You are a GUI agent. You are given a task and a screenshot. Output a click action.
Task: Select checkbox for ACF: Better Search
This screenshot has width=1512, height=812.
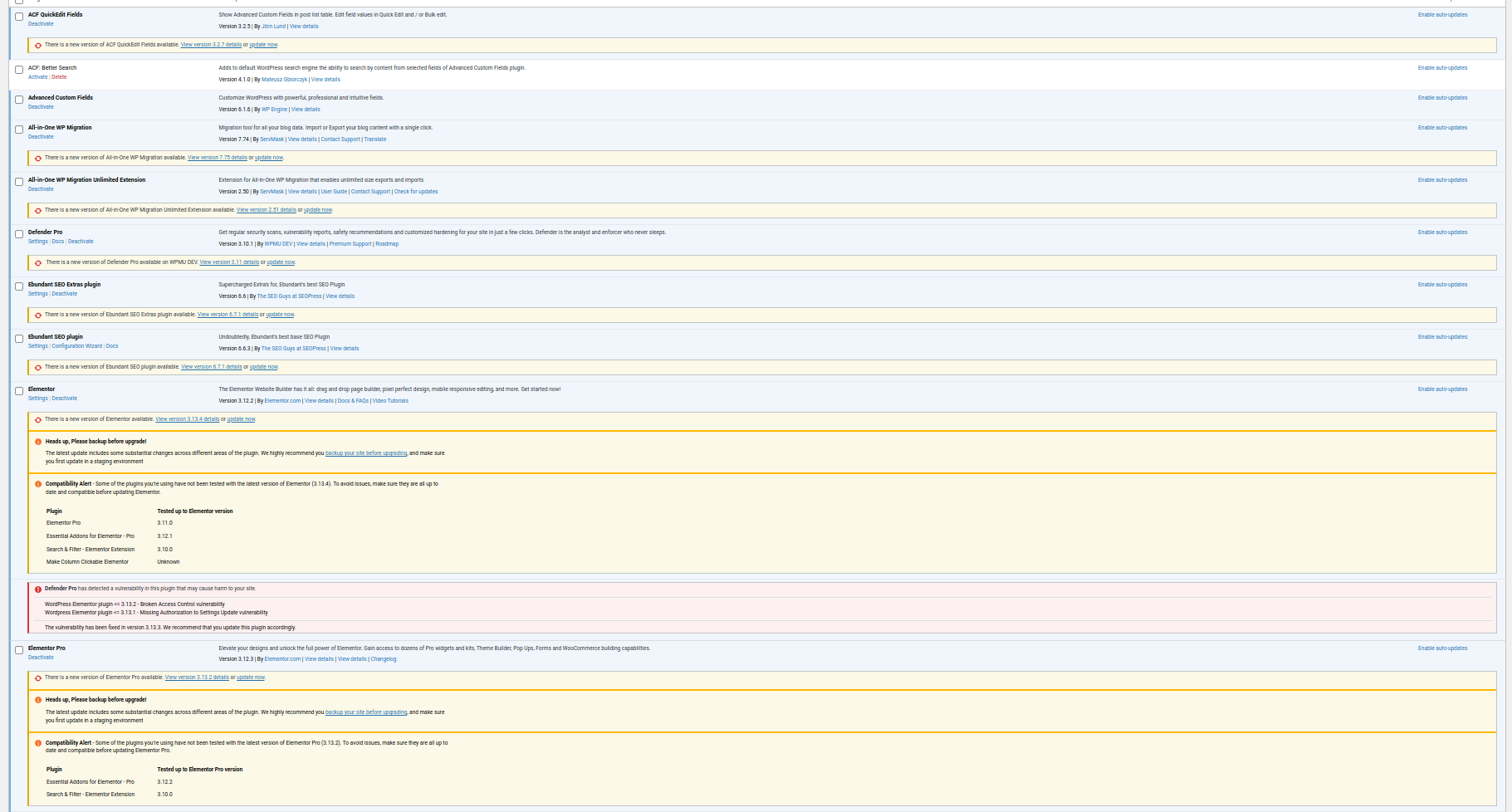[x=19, y=70]
